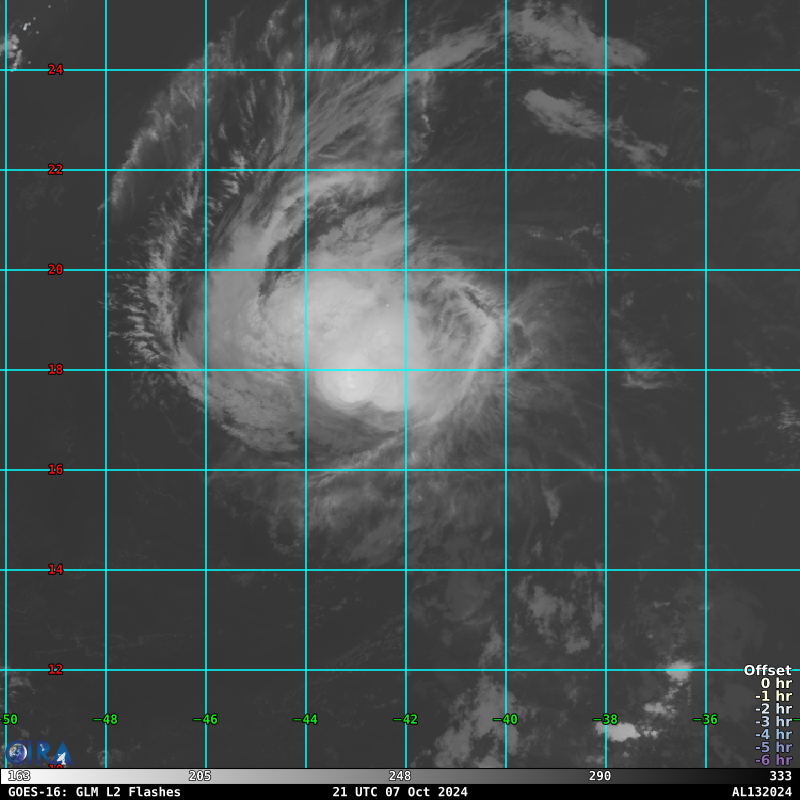Pick the -3 hr offset legend entry
Screen dimensions: 800x800
pyautogui.click(x=774, y=721)
